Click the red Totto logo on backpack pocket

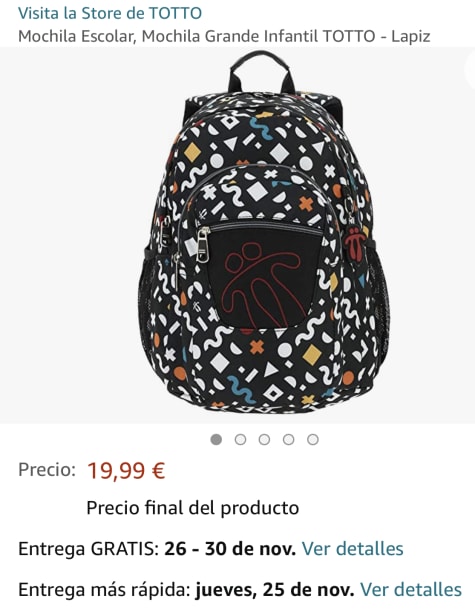[x=261, y=283]
